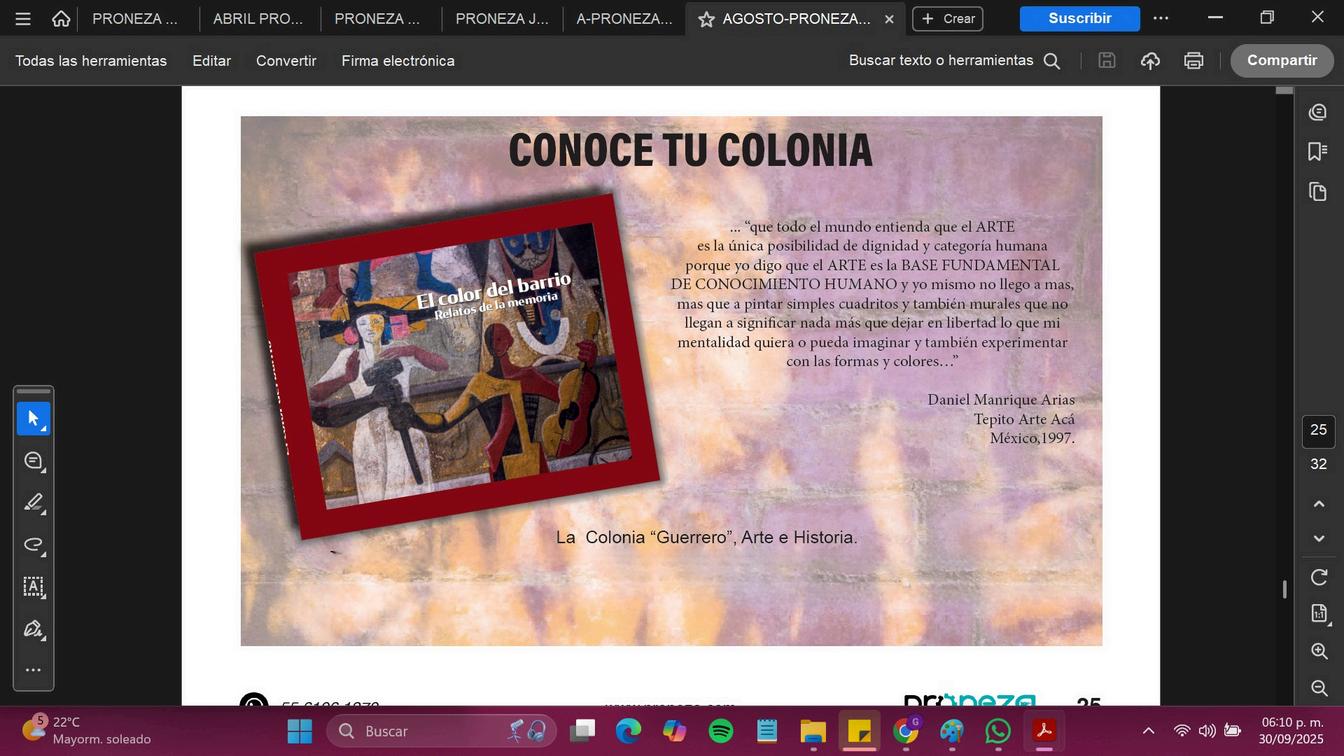1344x756 pixels.
Task: Click the blue Suscribir button
Action: point(1080,19)
